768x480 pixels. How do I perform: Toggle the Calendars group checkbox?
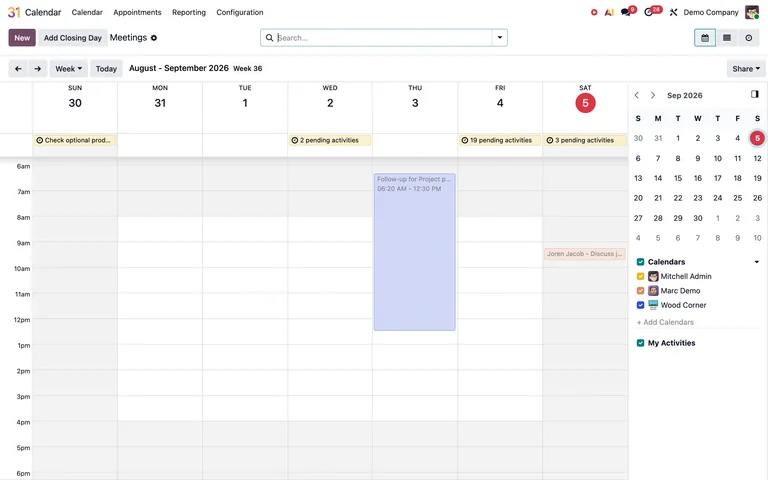click(x=640, y=262)
